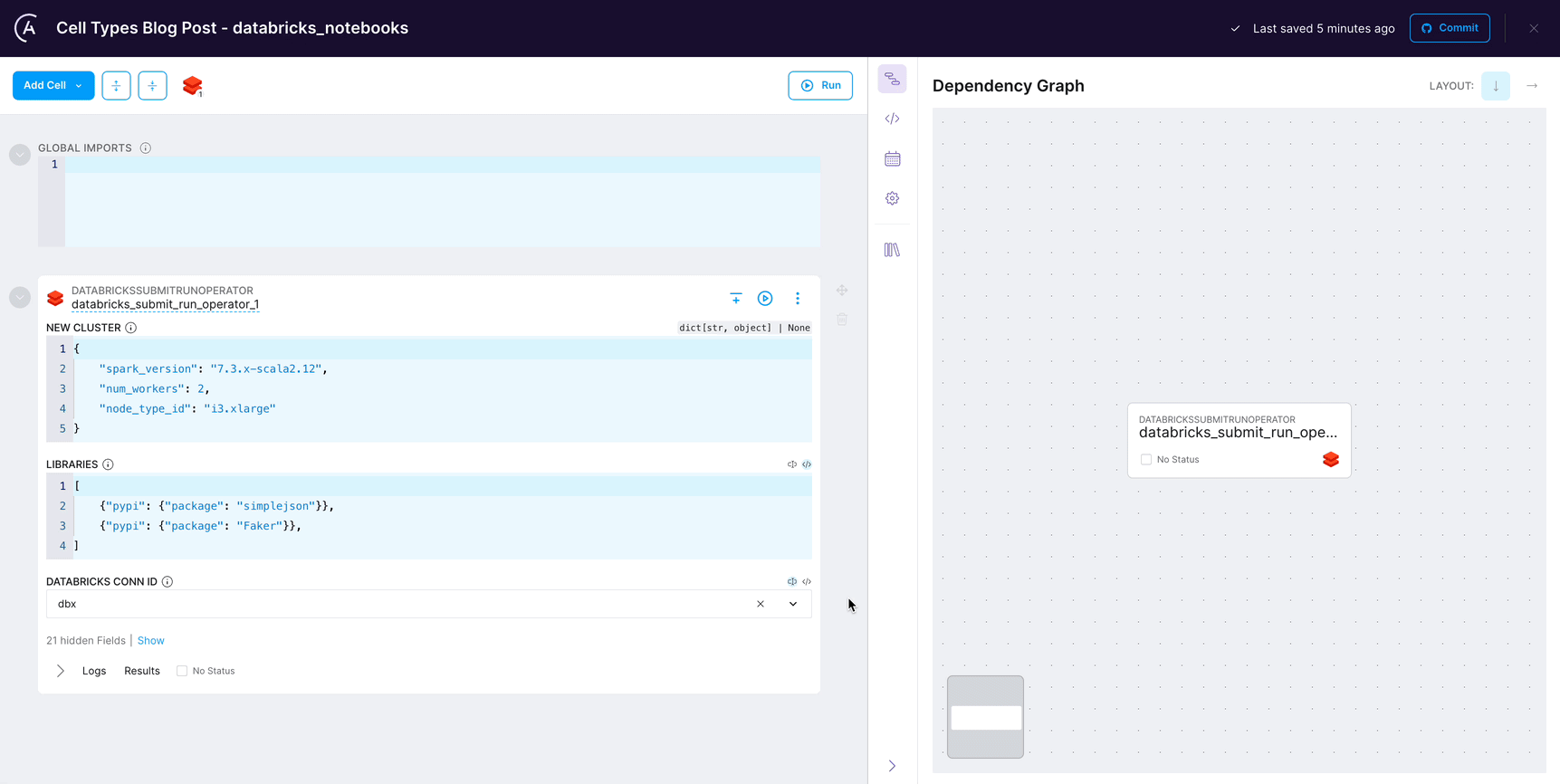Click the type hint dict[str, object] | None
The width and height of the screenshot is (1560, 784).
click(x=744, y=328)
